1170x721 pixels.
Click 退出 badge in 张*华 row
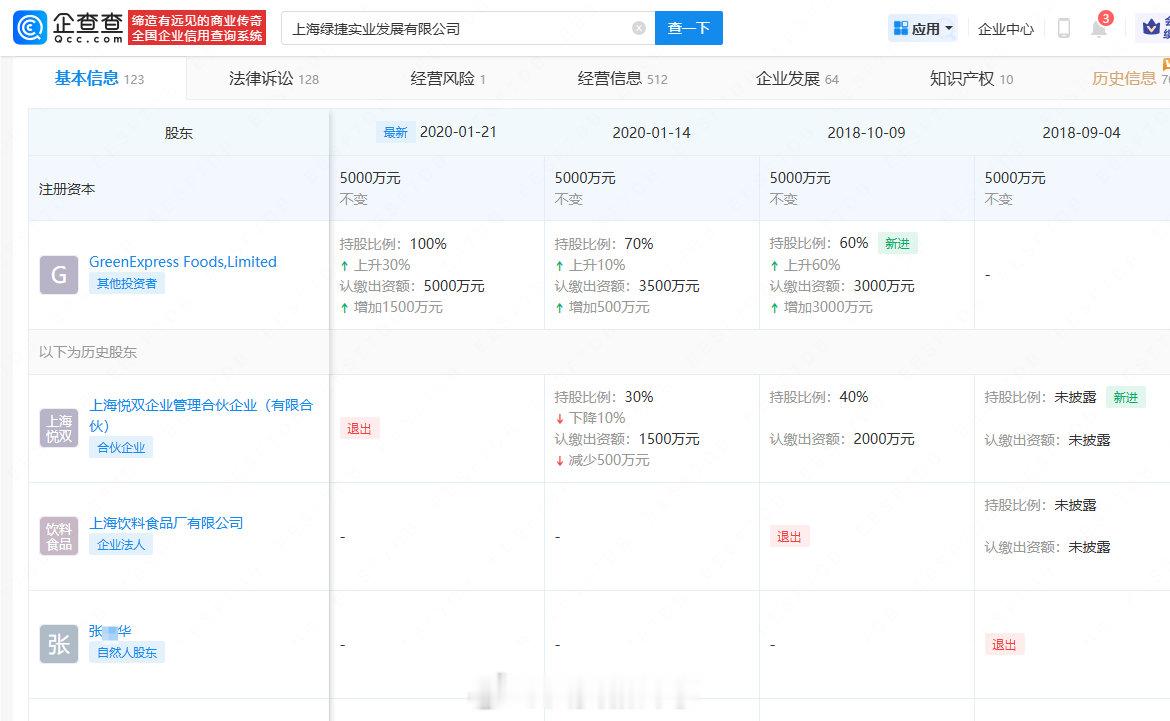(1004, 644)
